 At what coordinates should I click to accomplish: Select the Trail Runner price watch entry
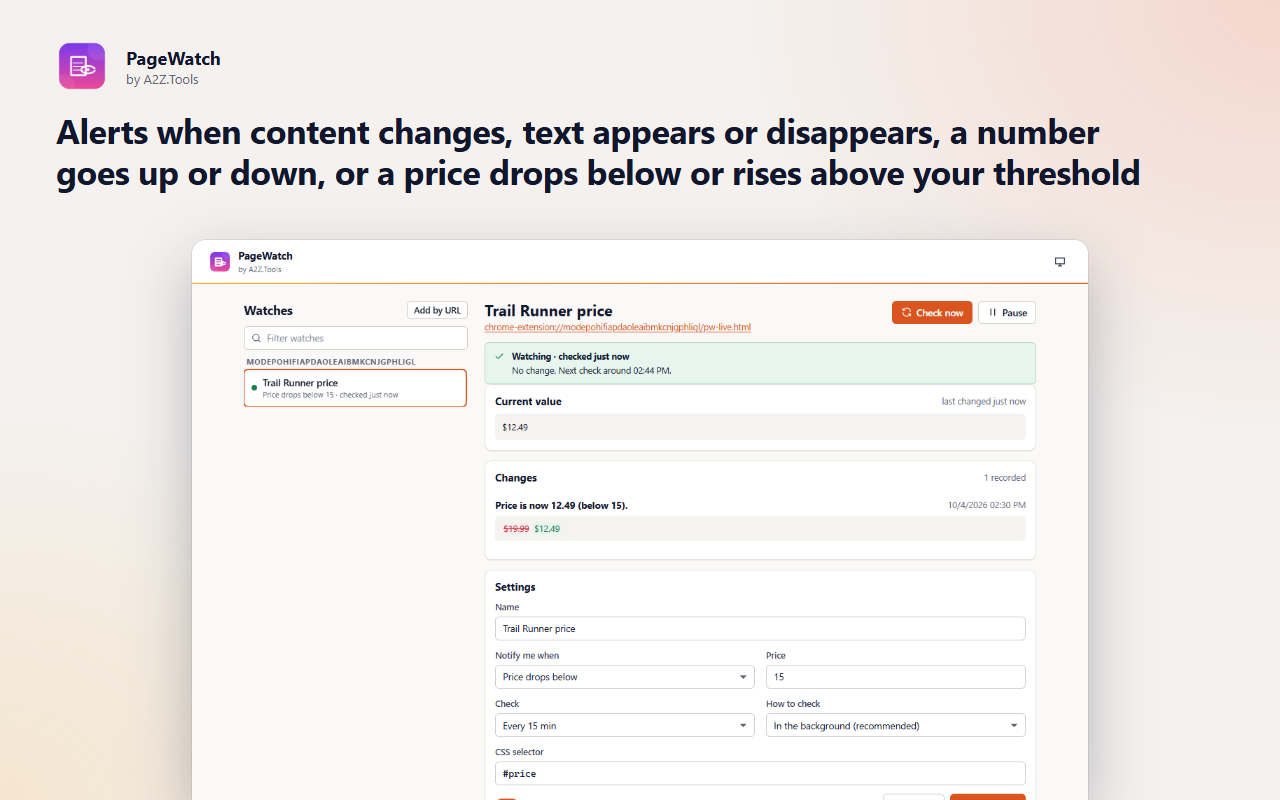(355, 388)
